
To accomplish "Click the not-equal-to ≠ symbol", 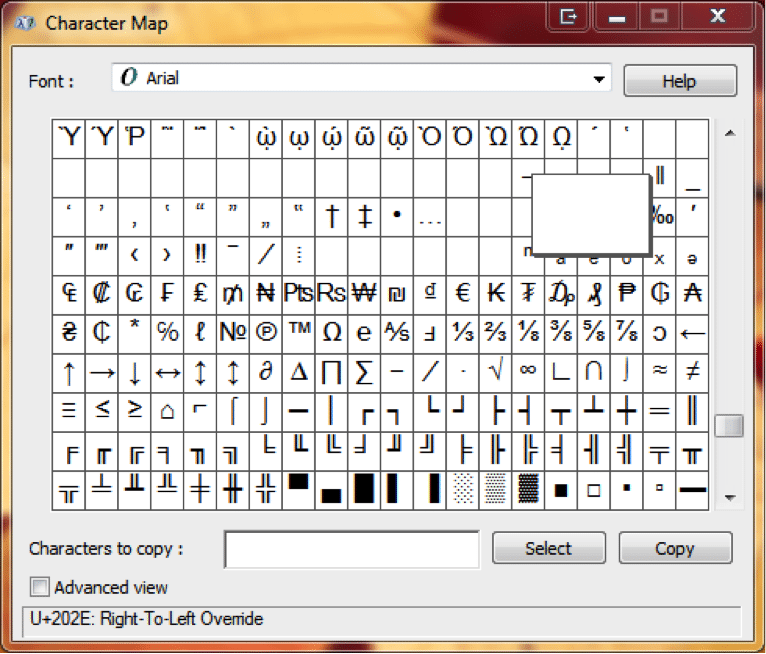I will click(691, 371).
